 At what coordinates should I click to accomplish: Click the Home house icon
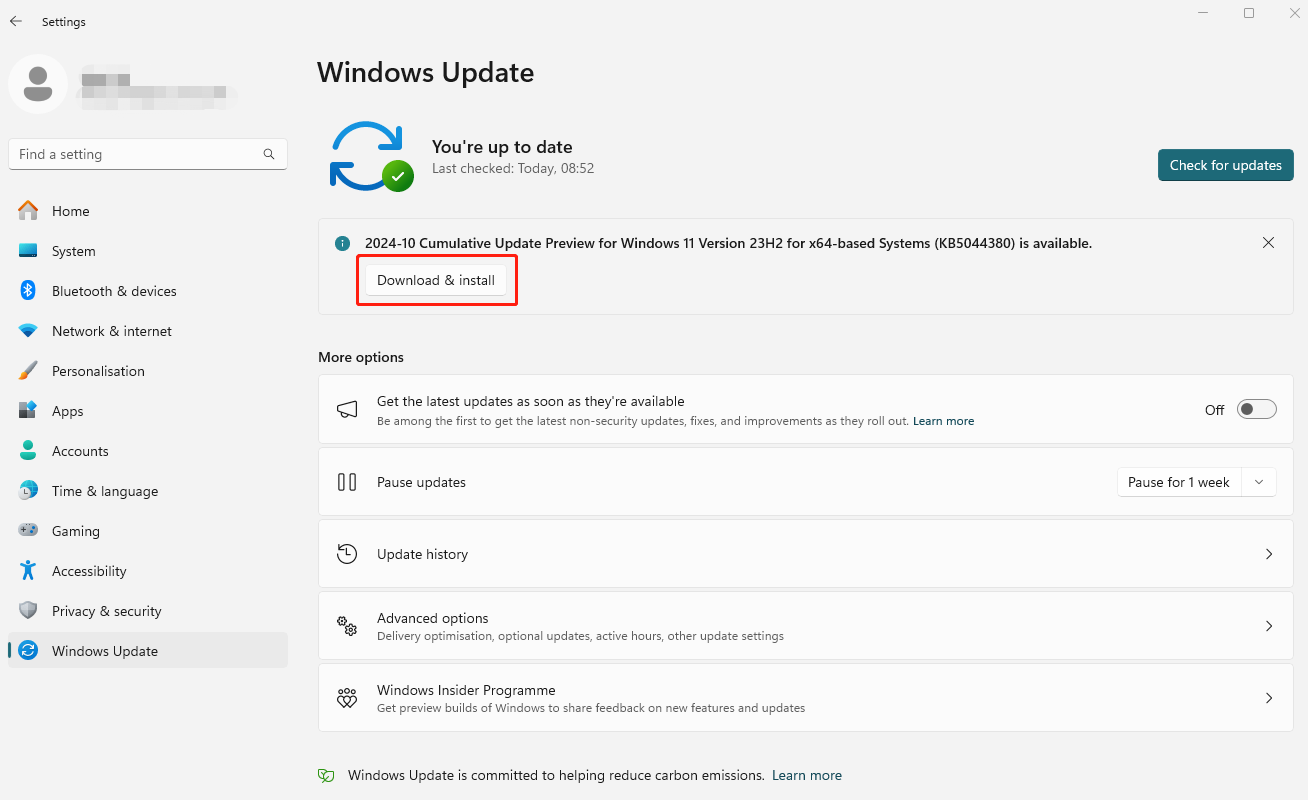pos(28,211)
